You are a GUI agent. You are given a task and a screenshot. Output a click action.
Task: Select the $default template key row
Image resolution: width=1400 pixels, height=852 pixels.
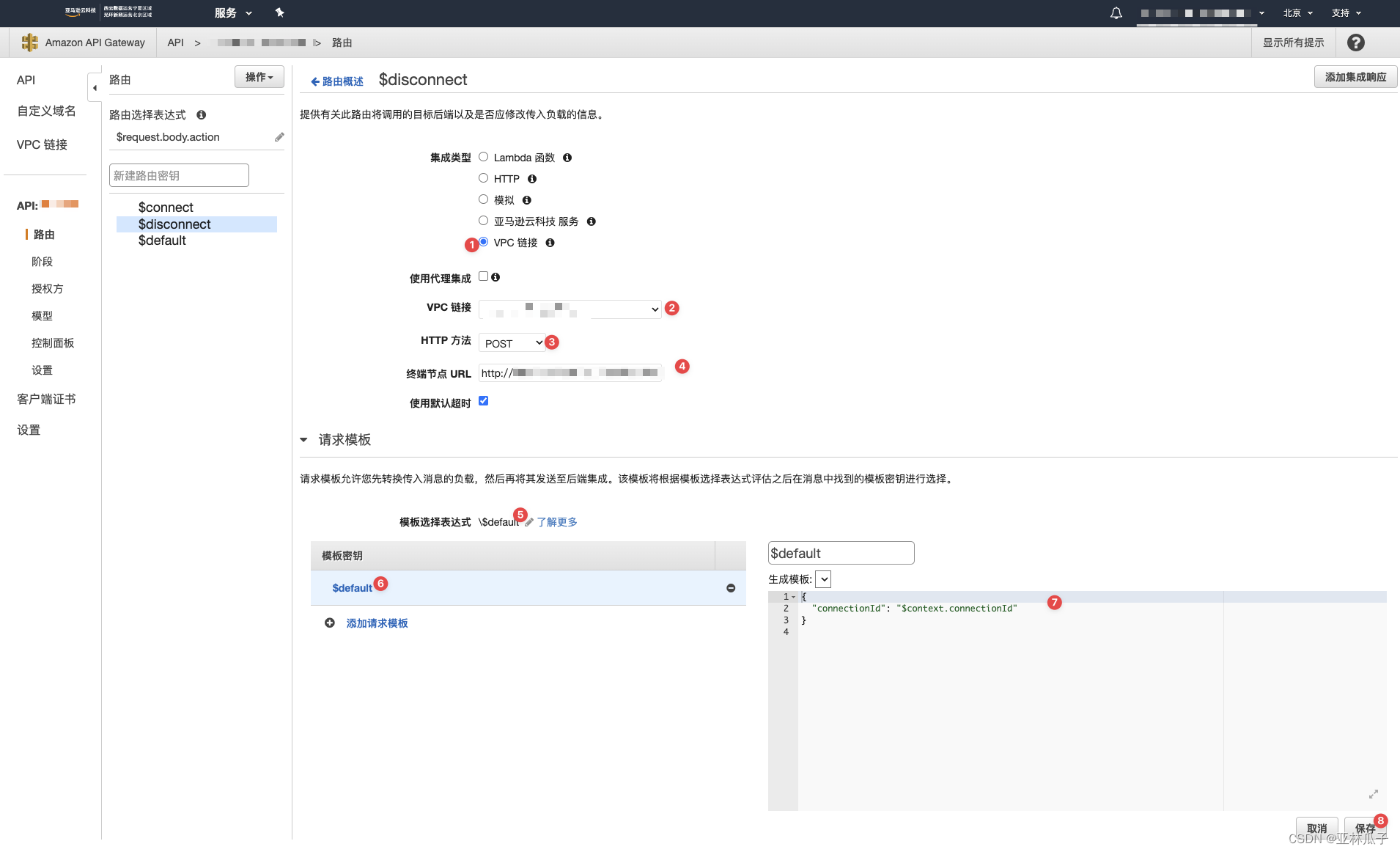528,588
